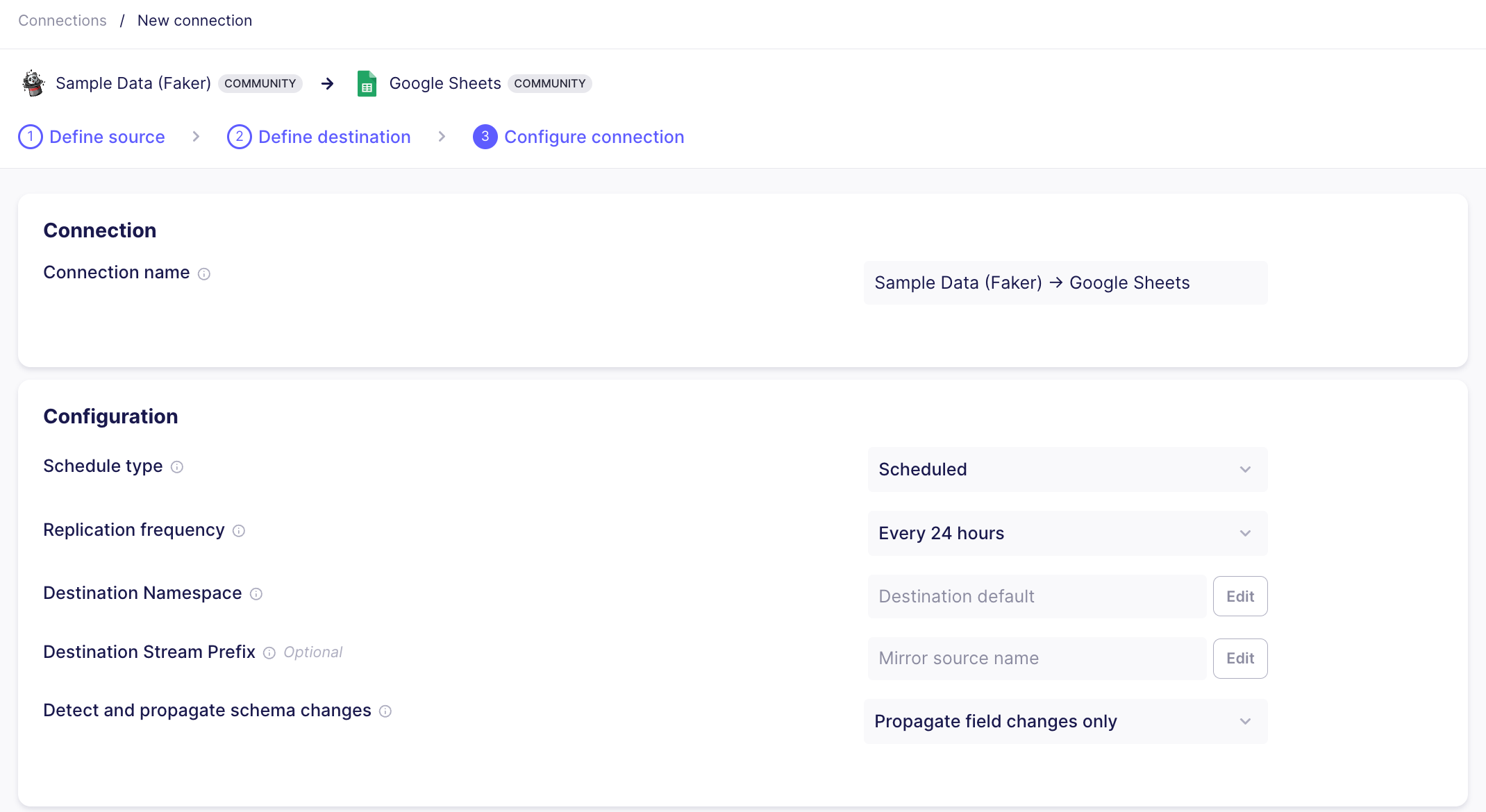Screen dimensions: 1486x812
Task: Click info icon beside Replication frequency
Action: click(239, 531)
